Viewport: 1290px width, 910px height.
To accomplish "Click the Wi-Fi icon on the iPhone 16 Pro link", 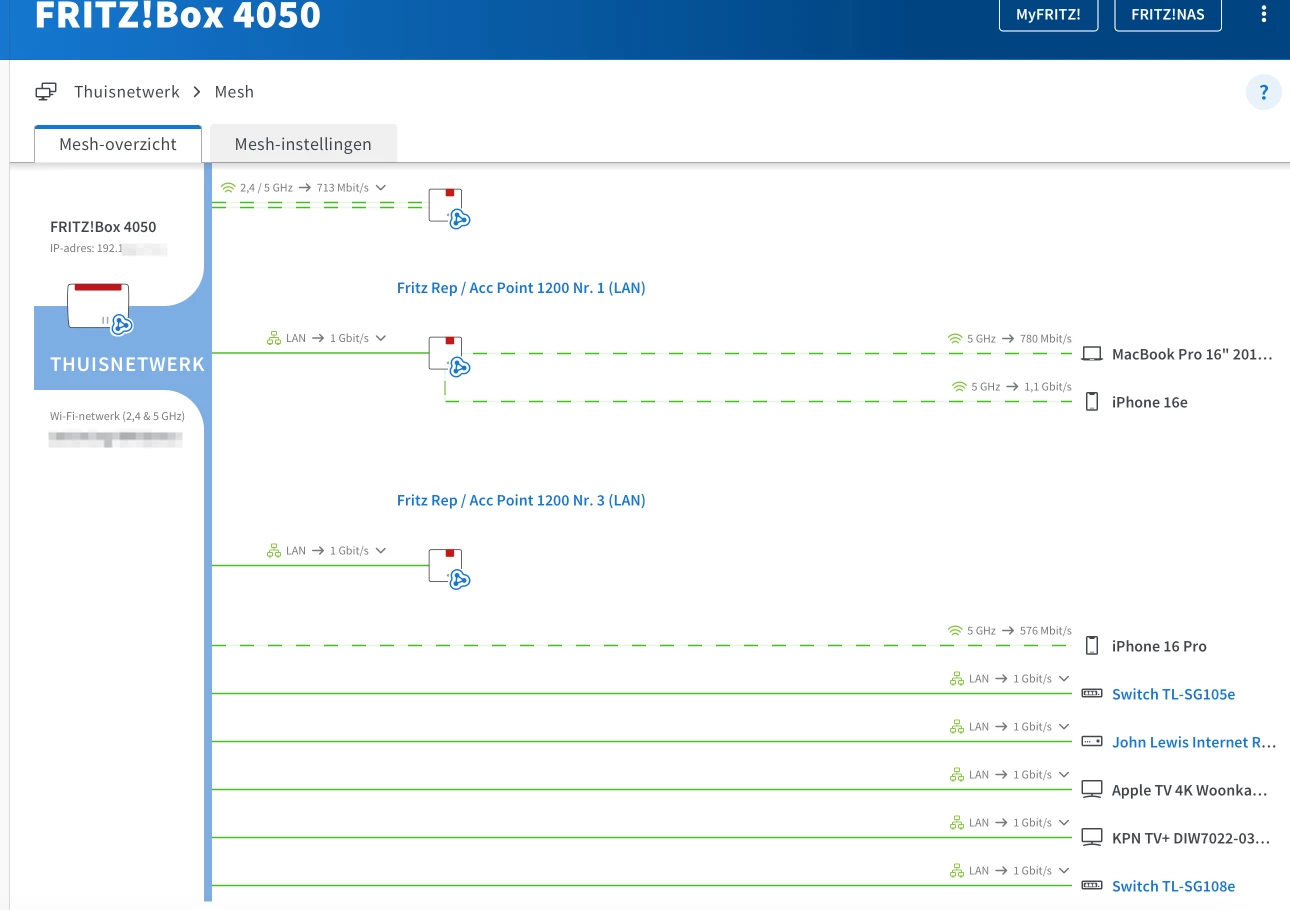I will (955, 631).
